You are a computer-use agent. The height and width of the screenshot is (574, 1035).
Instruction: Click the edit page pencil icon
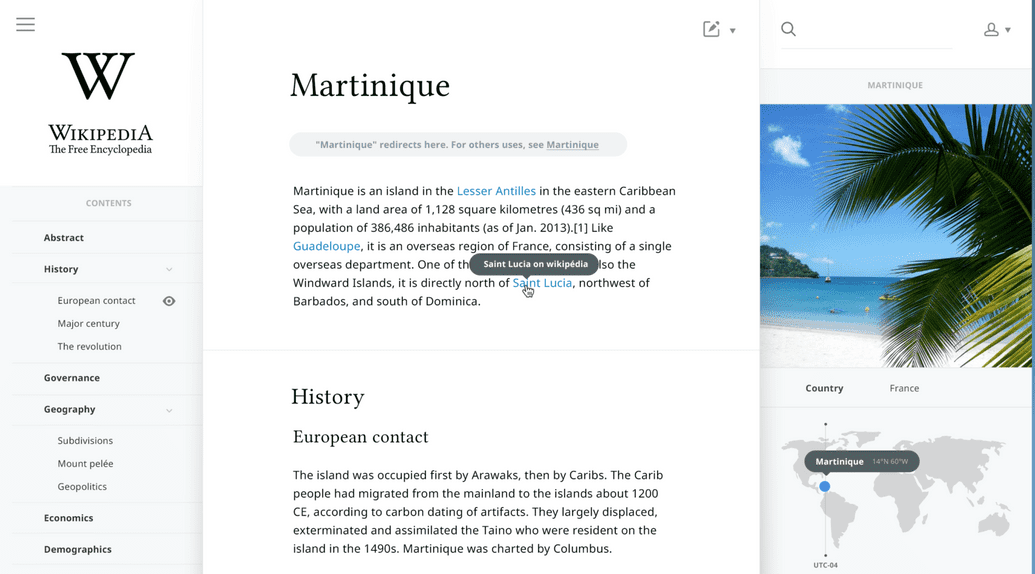click(x=711, y=29)
